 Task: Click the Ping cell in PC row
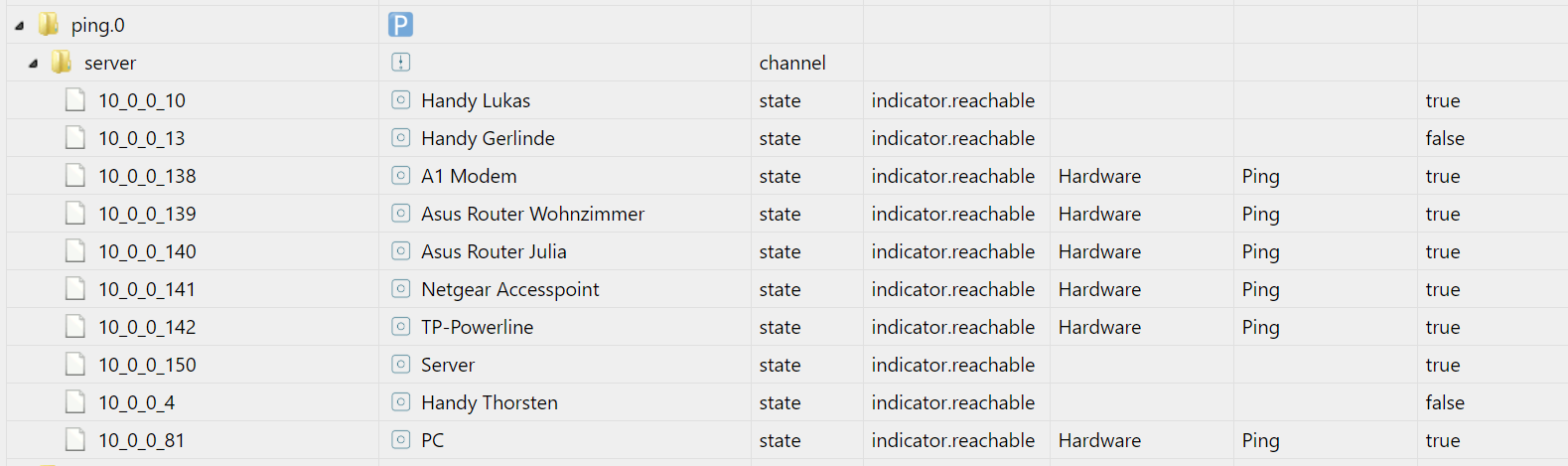pyautogui.click(x=1260, y=440)
